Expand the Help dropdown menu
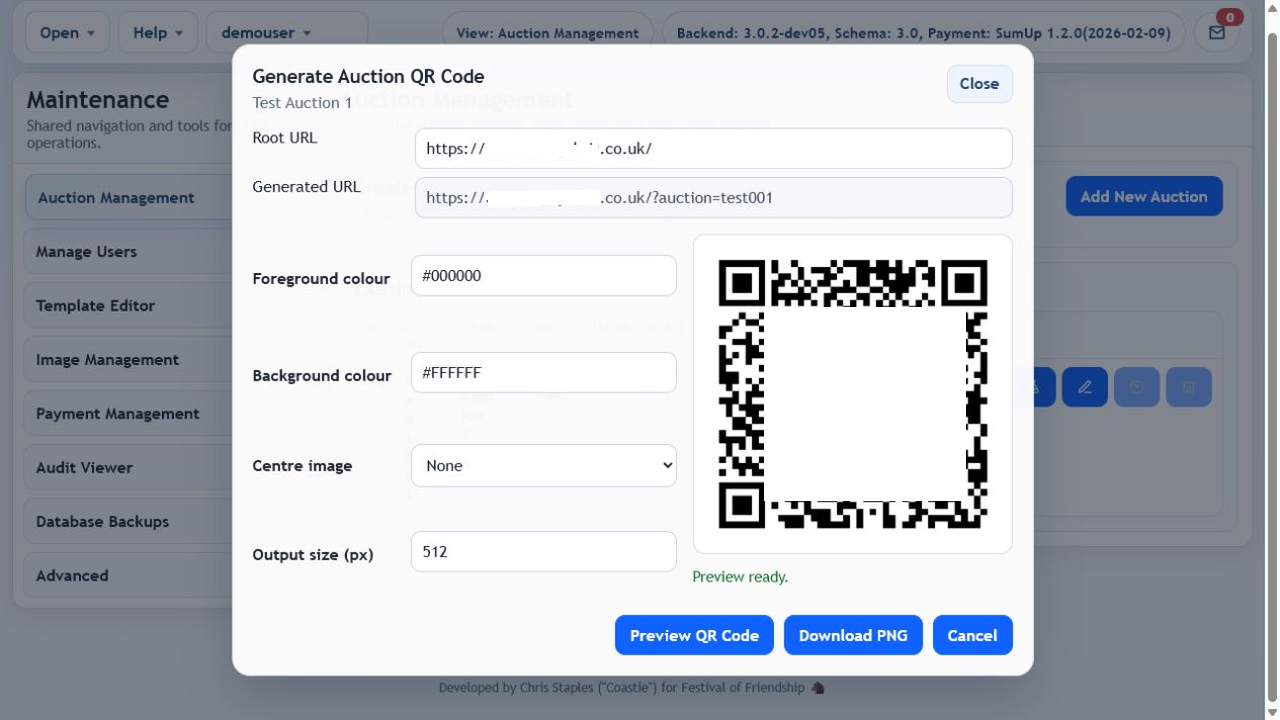 coord(158,33)
